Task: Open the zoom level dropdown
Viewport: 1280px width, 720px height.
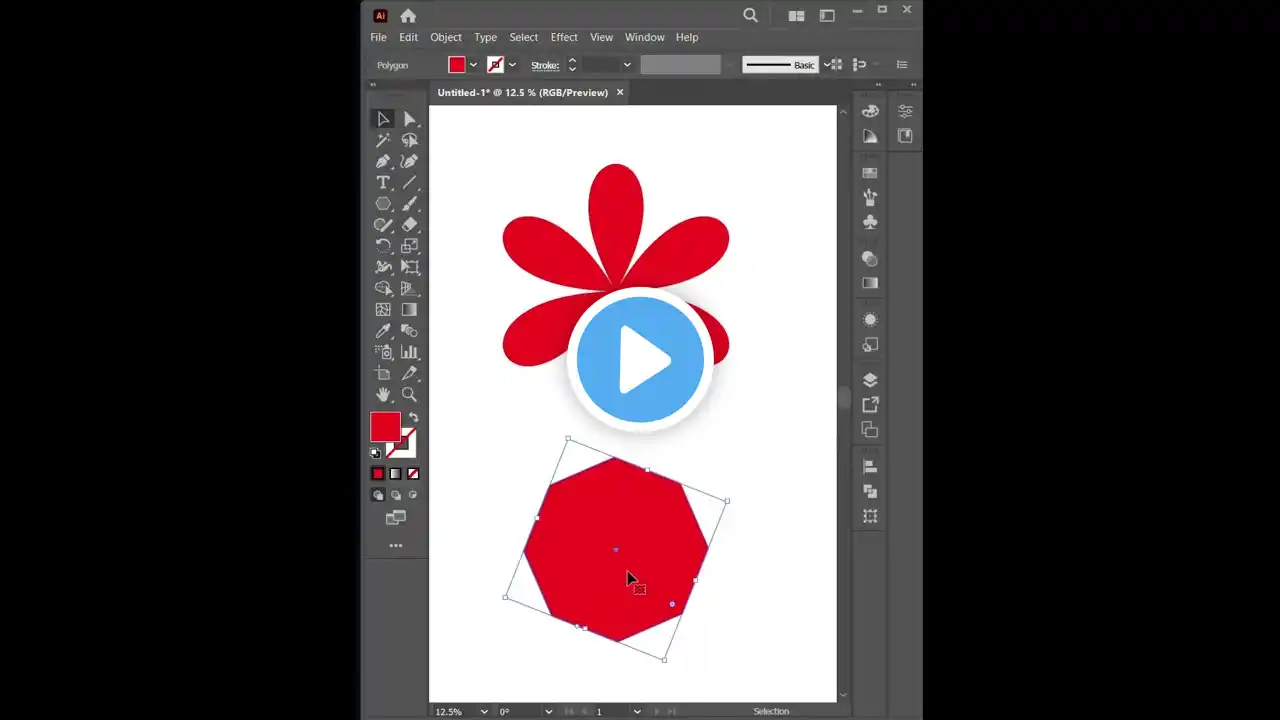Action: (x=484, y=711)
